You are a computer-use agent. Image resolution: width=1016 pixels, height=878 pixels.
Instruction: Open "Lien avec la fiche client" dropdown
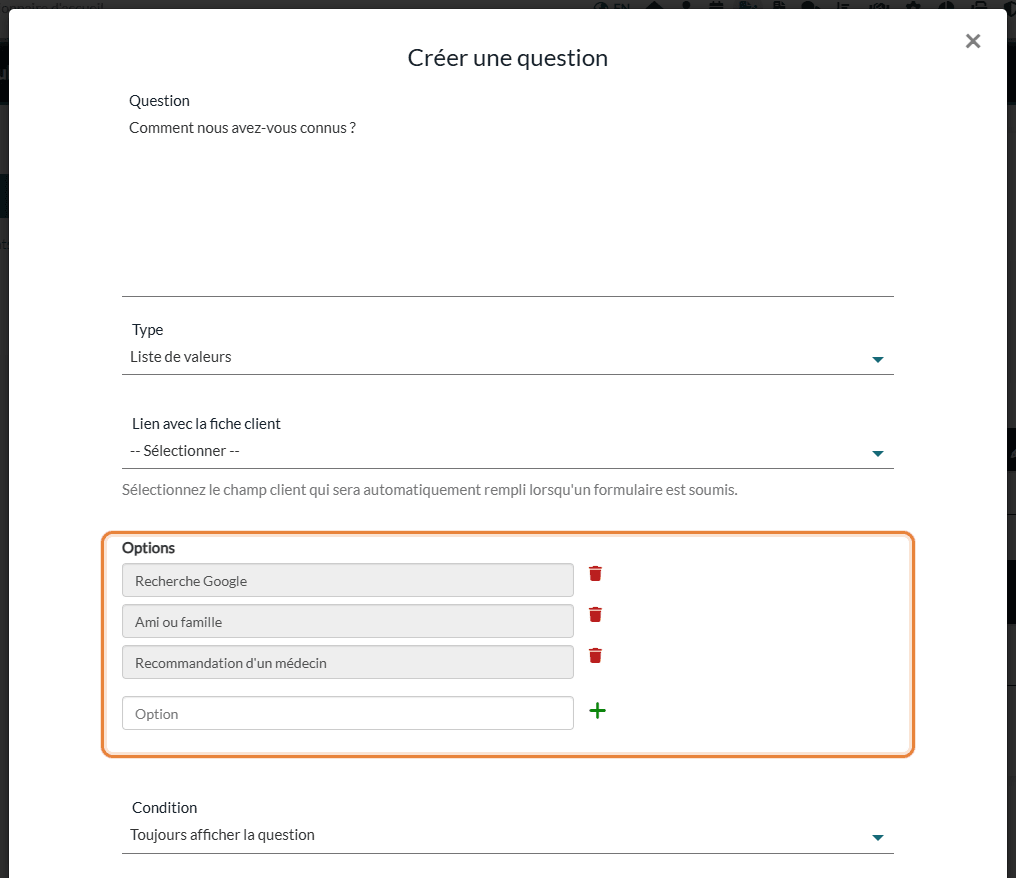(x=507, y=452)
